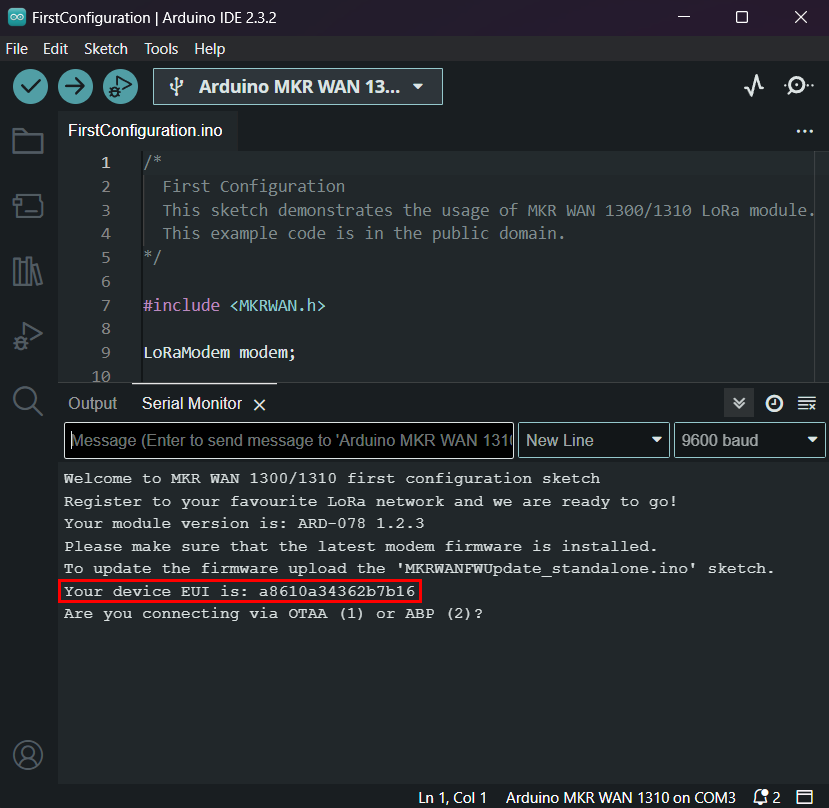Change baud rate using the 9600 baud dropdown

tap(749, 440)
